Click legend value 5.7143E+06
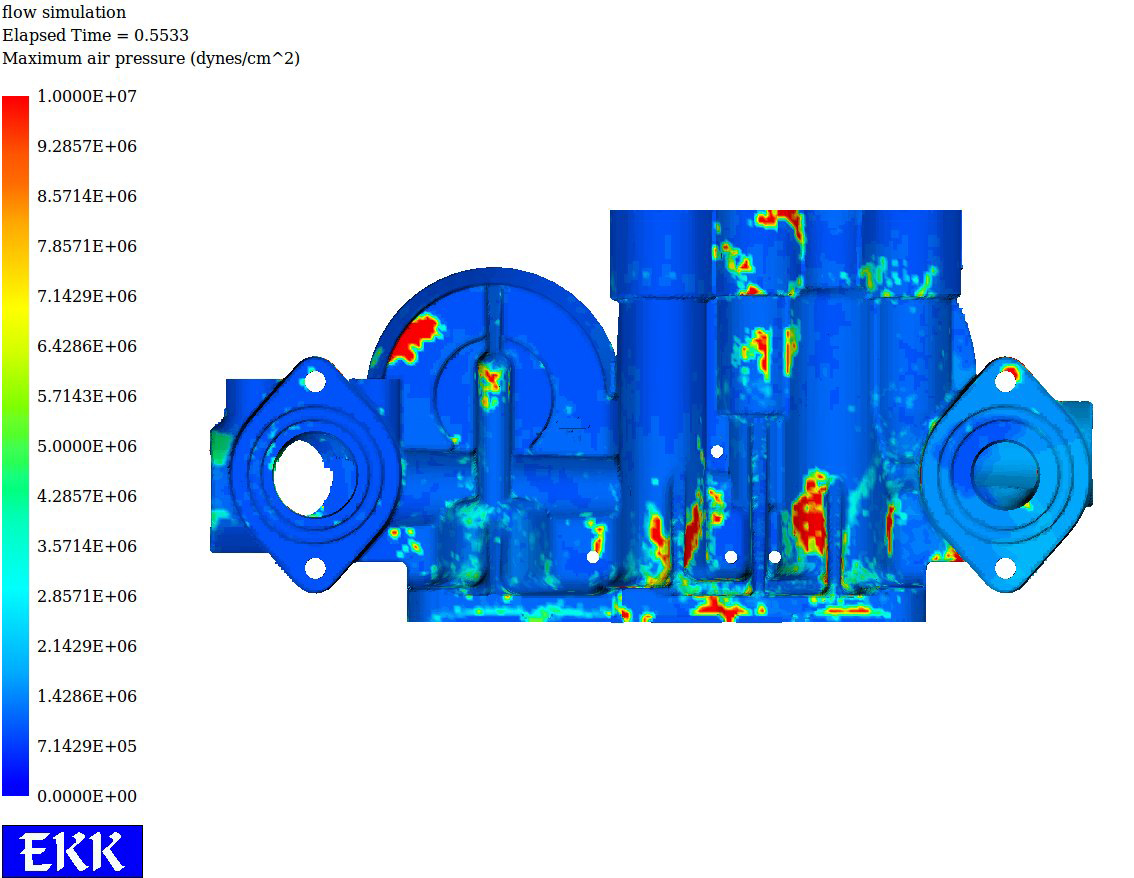 pyautogui.click(x=87, y=396)
